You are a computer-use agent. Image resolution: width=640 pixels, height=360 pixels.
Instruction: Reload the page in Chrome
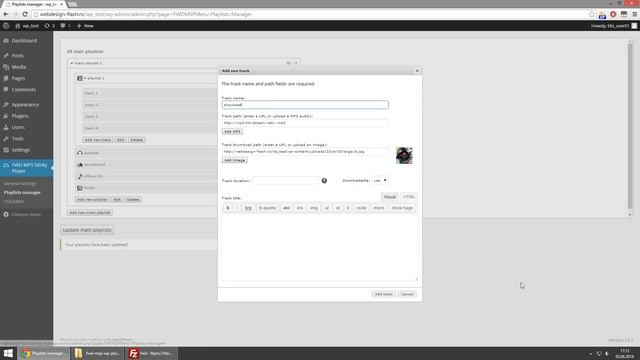pos(25,14)
